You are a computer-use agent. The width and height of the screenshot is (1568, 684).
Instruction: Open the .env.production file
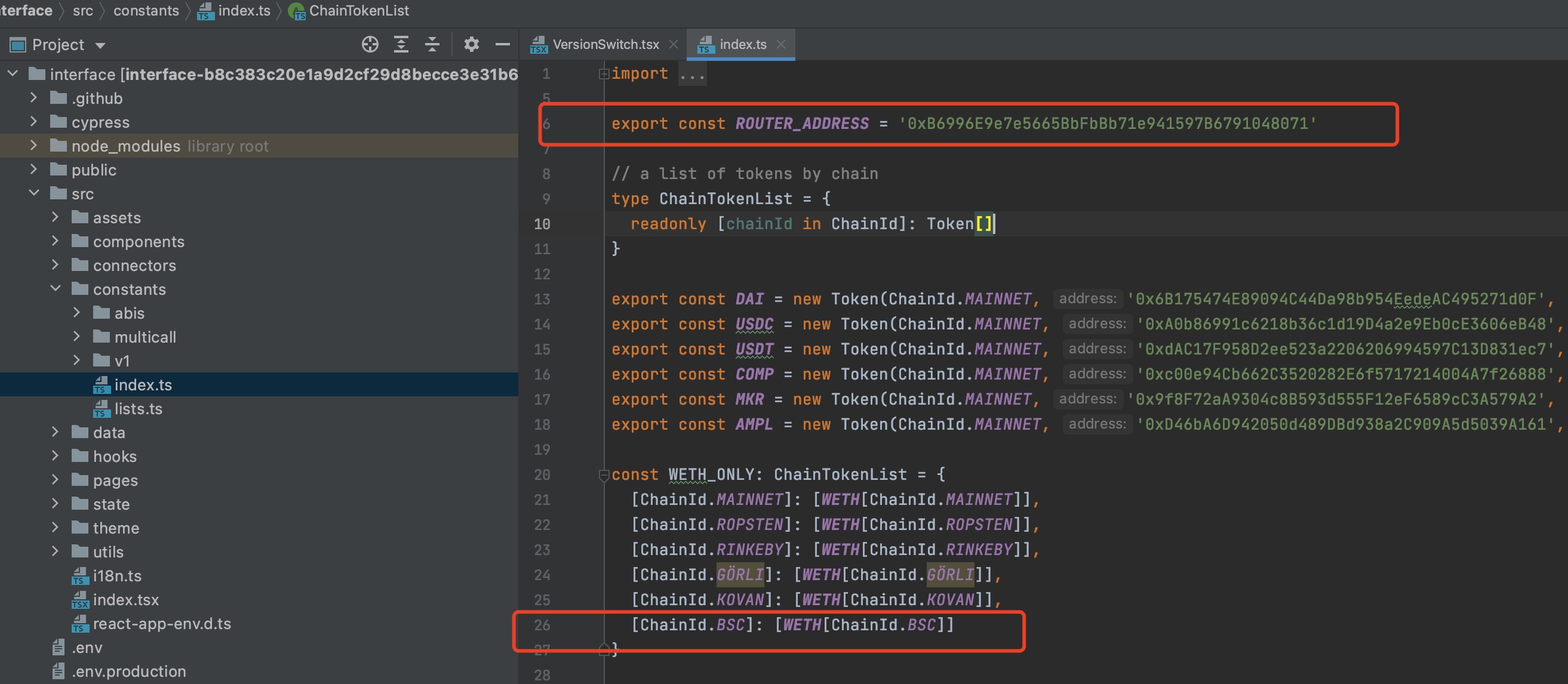(128, 671)
